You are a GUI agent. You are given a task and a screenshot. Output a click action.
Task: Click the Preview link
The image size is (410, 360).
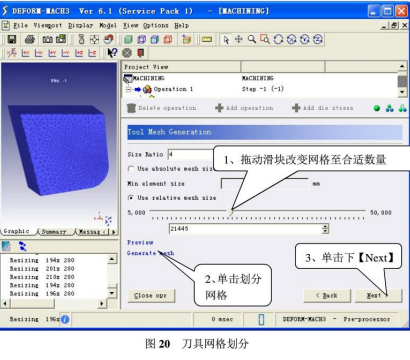140,242
